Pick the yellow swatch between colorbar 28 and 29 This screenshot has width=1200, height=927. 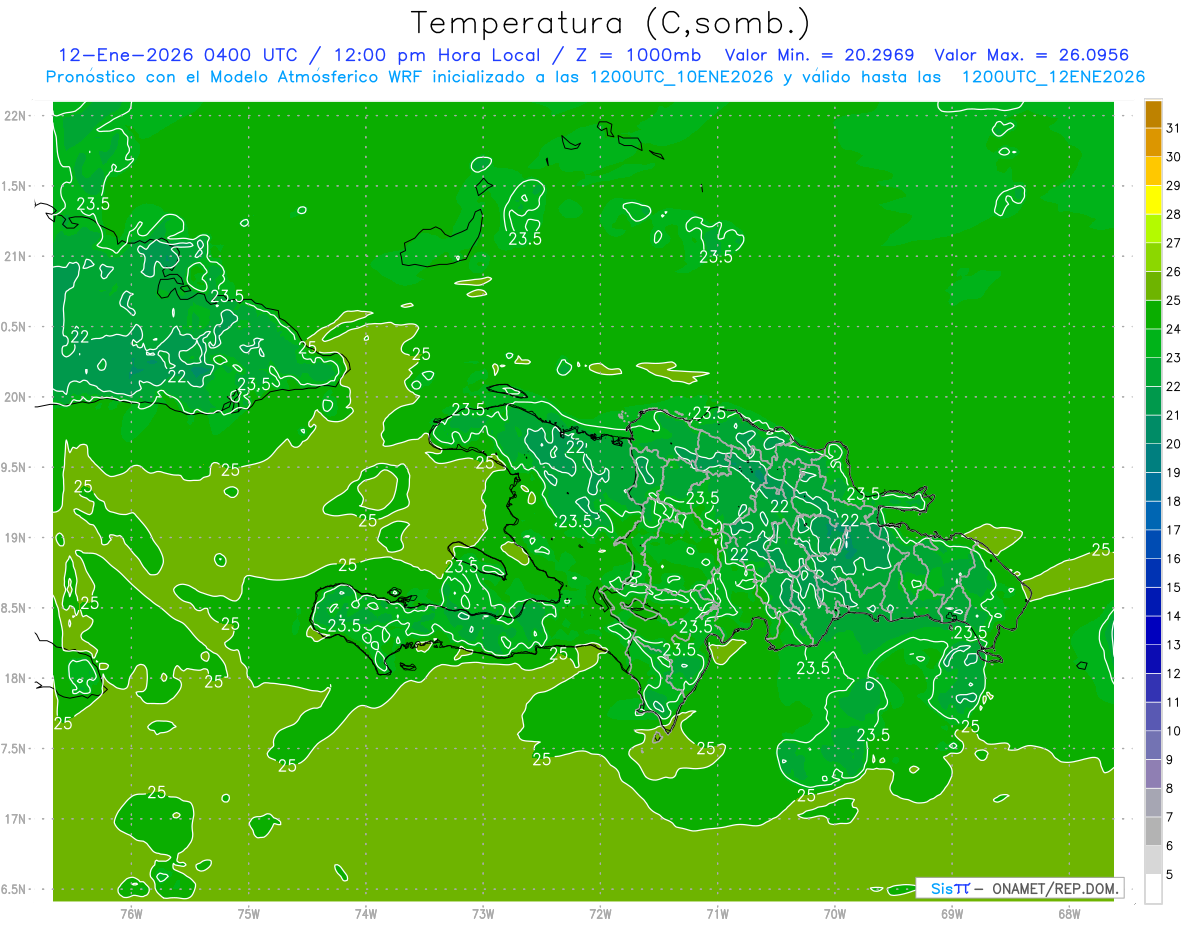1153,200
